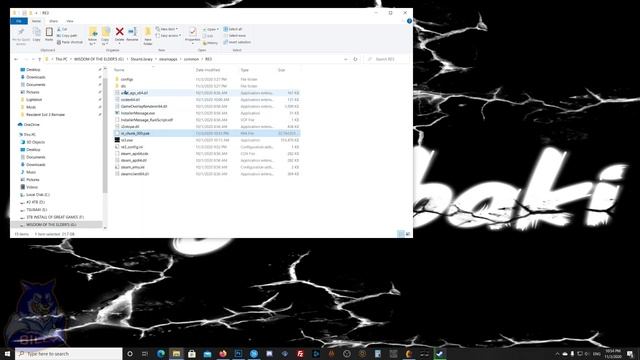Click the Up one level arrow

coord(40,59)
